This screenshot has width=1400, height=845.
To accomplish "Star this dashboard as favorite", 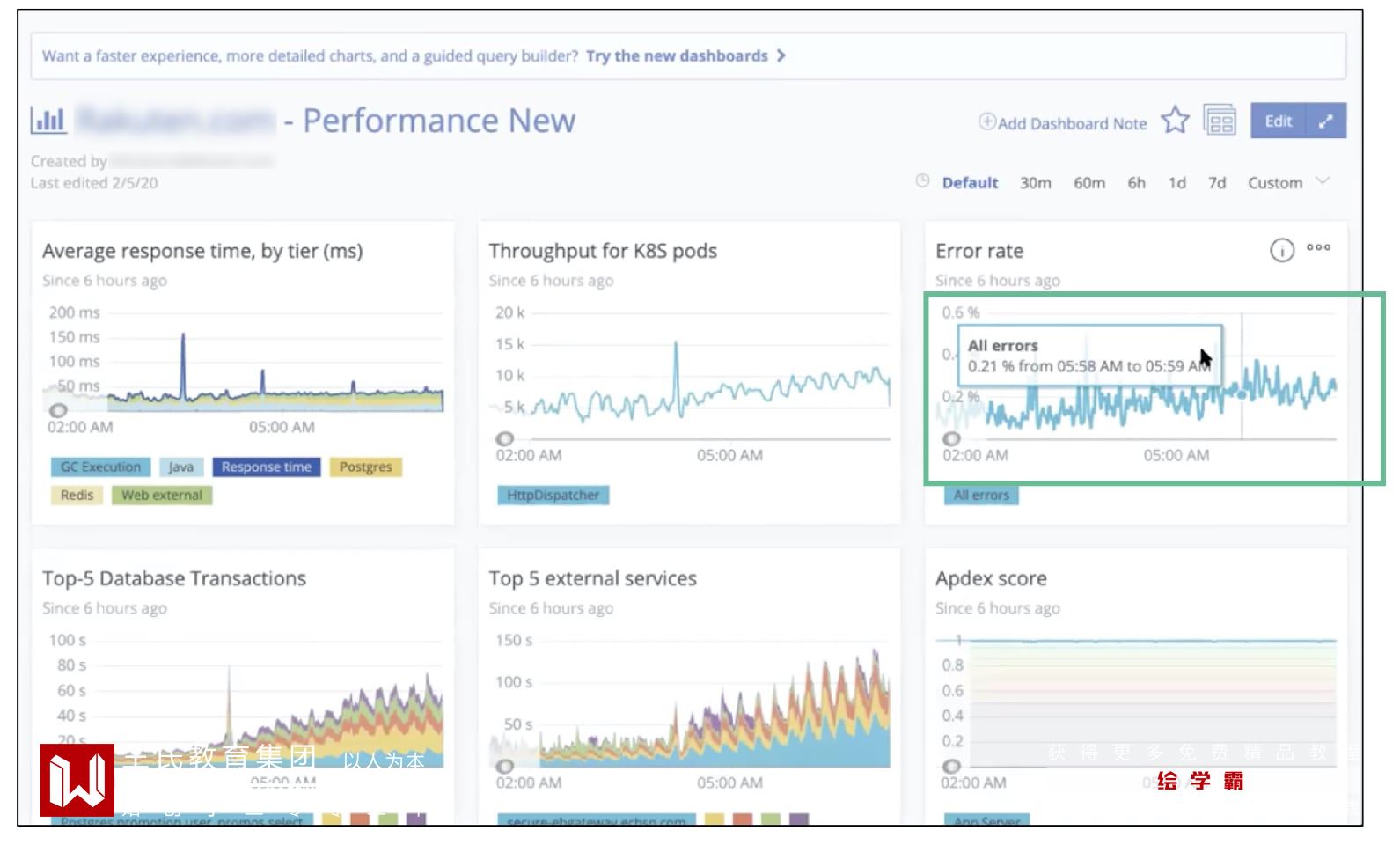I will [x=1175, y=121].
